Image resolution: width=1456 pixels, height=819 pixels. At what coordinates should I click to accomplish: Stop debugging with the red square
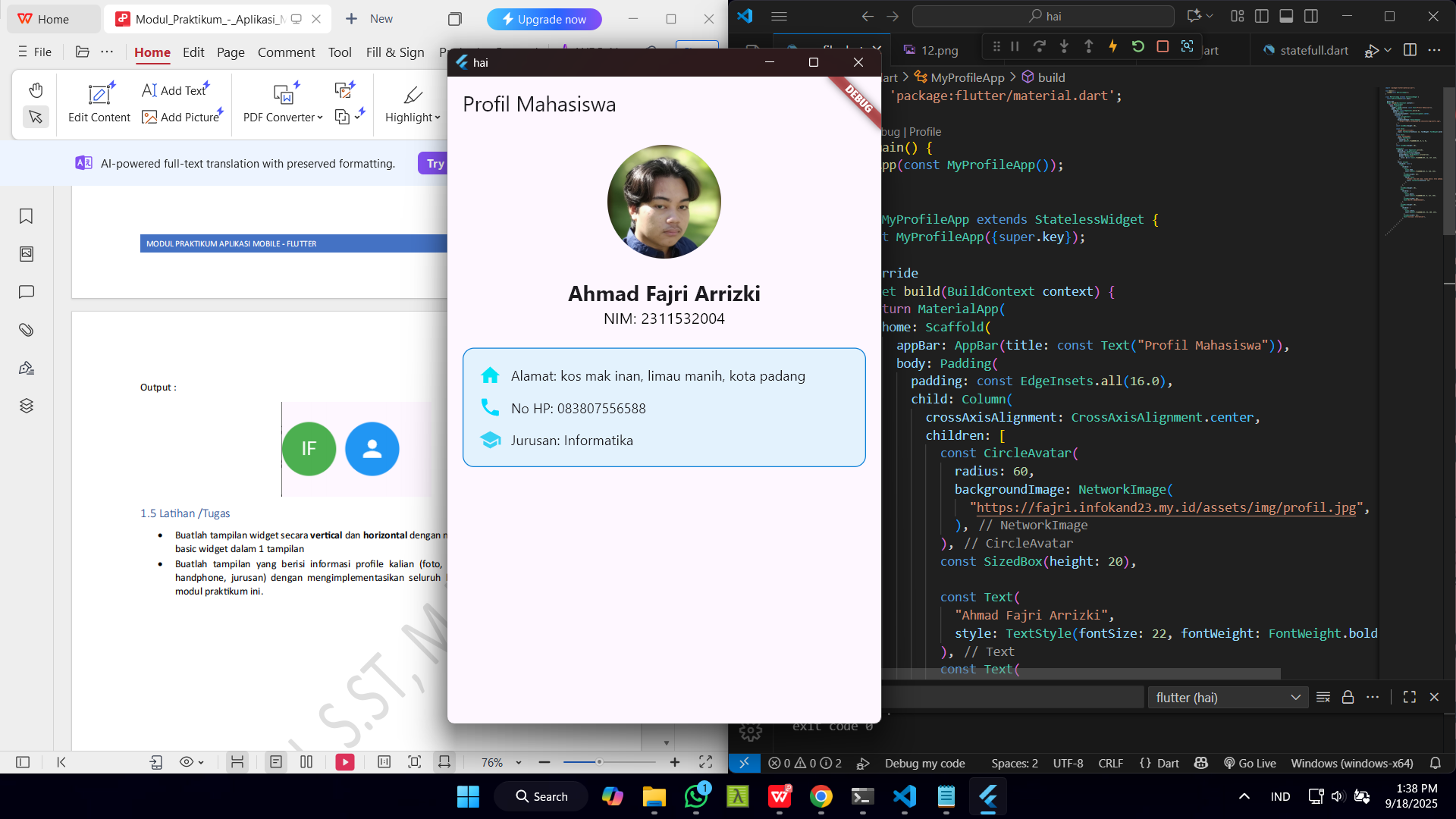point(1163,46)
